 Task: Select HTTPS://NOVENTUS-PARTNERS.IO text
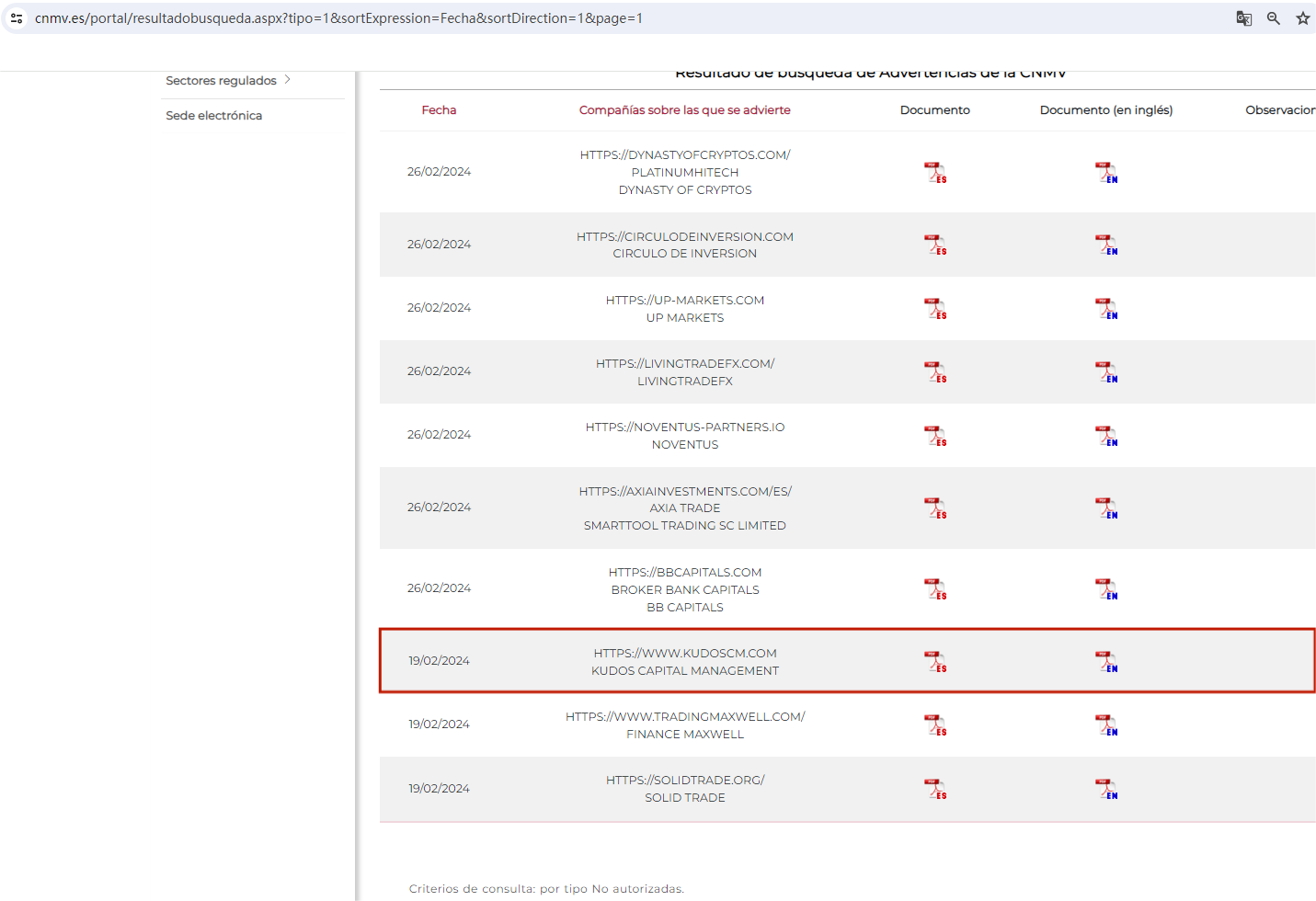(x=685, y=428)
